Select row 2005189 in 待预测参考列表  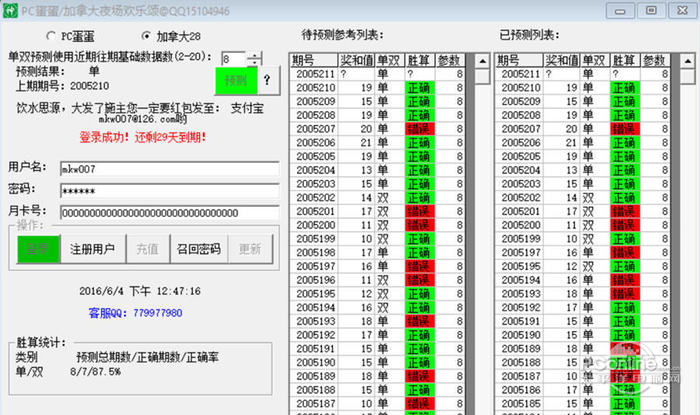pos(377,376)
